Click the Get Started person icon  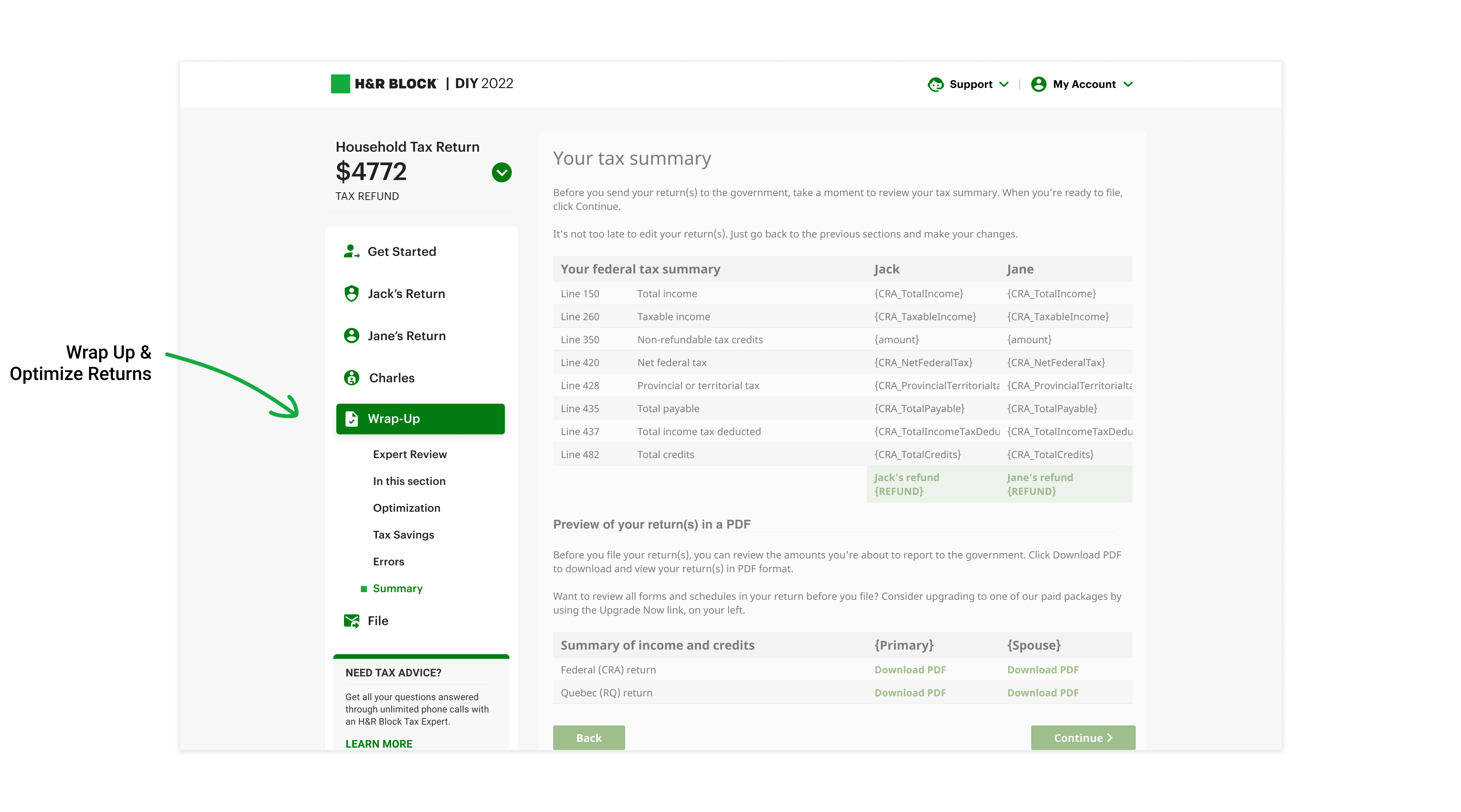[x=351, y=251]
